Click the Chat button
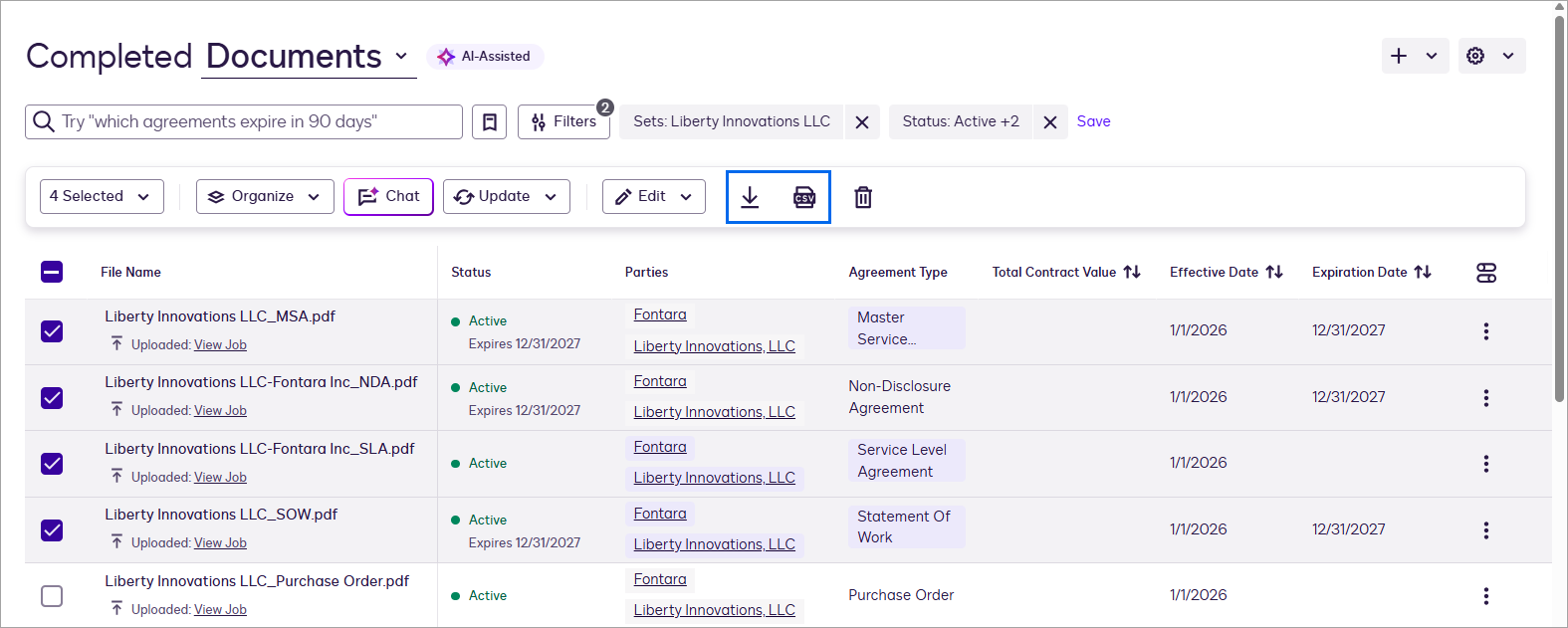The height and width of the screenshot is (628, 1568). click(x=388, y=196)
